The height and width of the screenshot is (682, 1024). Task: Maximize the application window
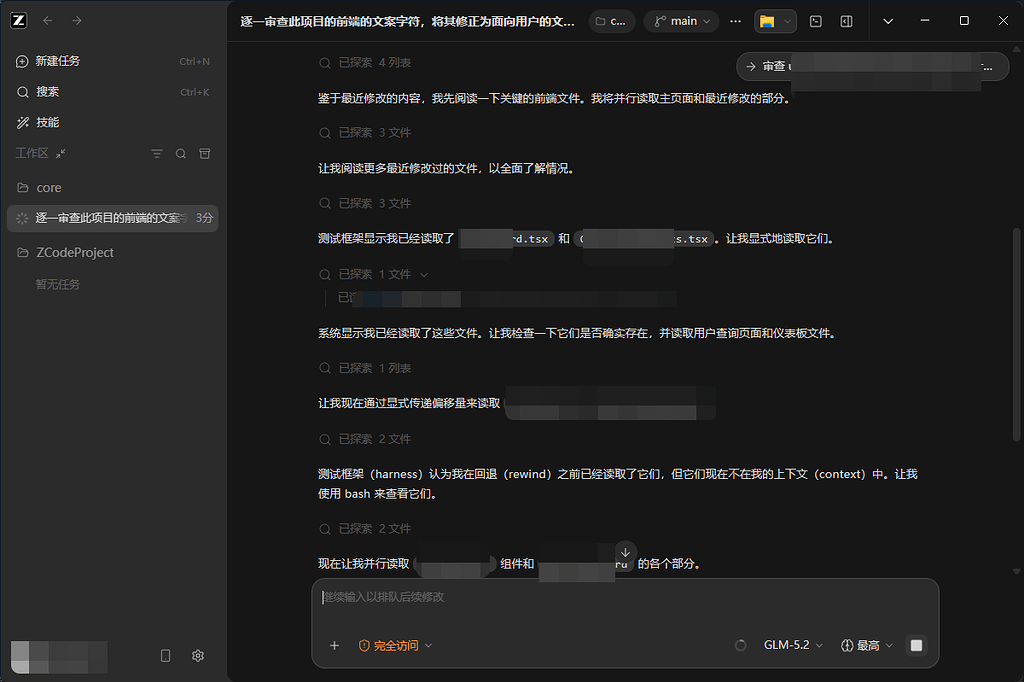(964, 21)
